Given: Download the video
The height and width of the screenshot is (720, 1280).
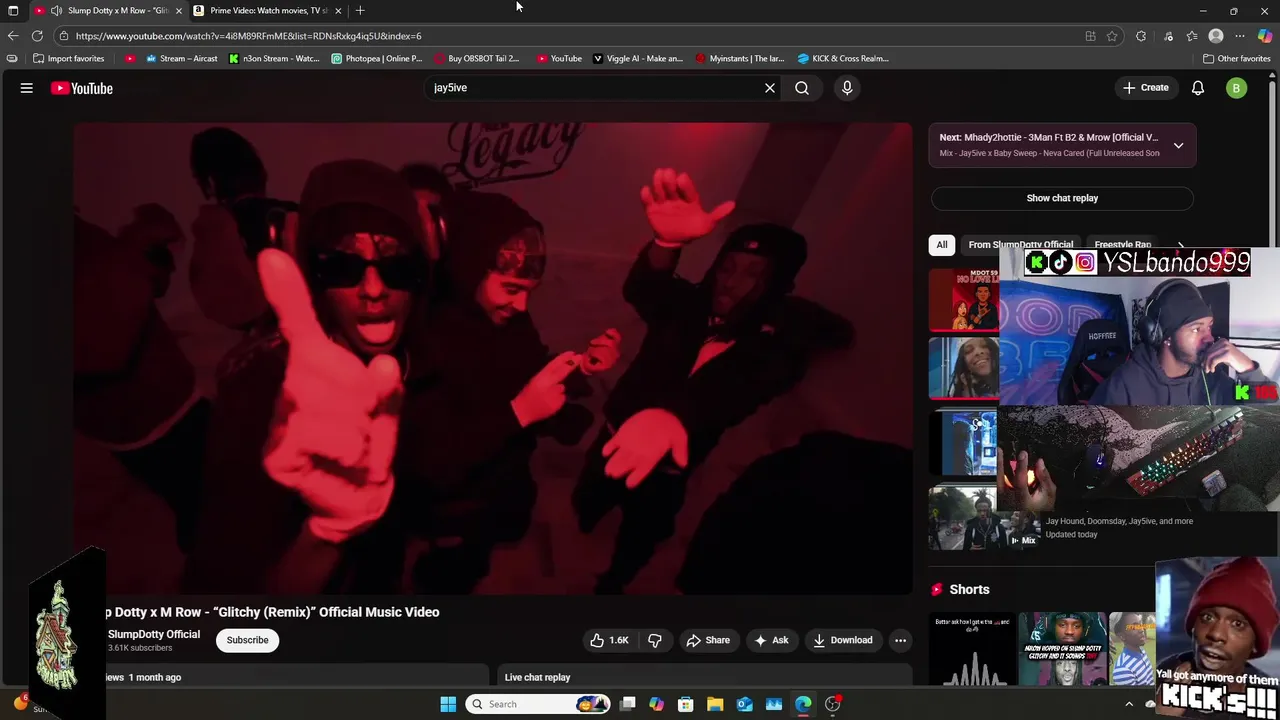Looking at the screenshot, I should (x=842, y=640).
